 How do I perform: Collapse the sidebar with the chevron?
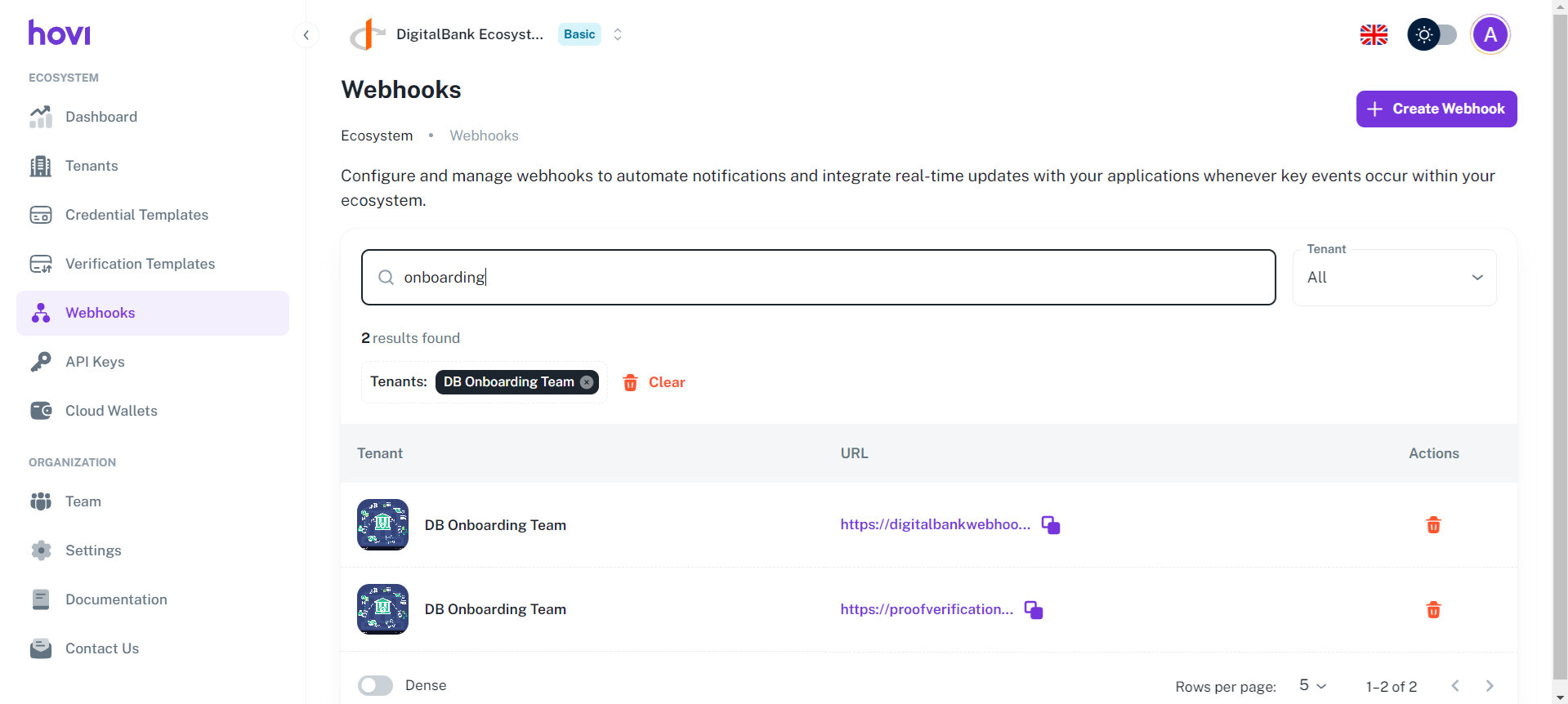coord(306,35)
